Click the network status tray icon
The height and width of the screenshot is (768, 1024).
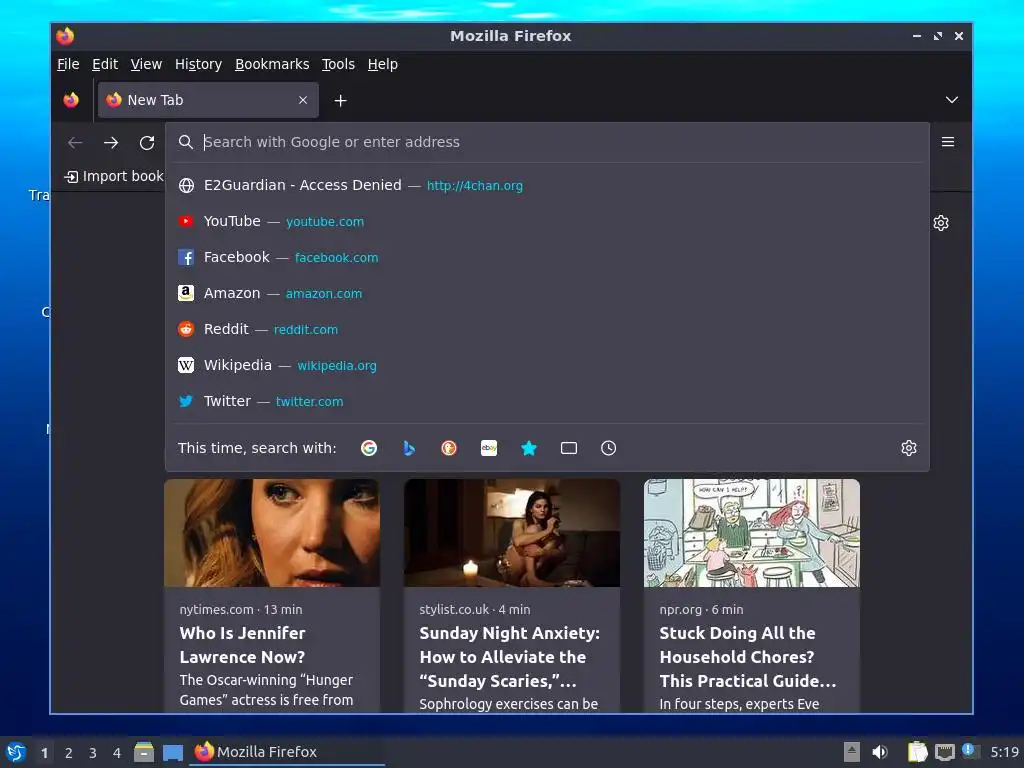click(x=944, y=752)
